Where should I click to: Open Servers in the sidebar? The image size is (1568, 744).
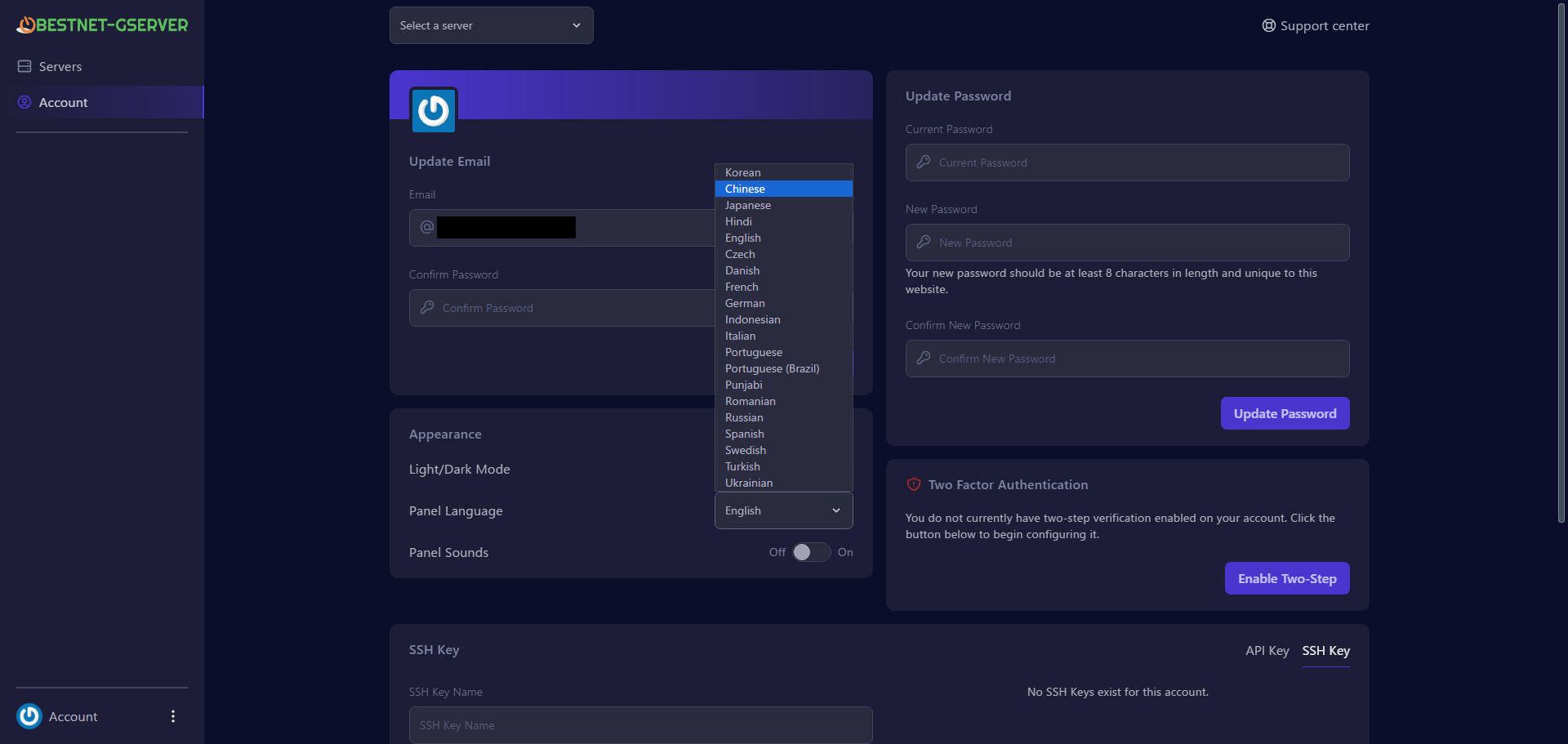(102, 66)
